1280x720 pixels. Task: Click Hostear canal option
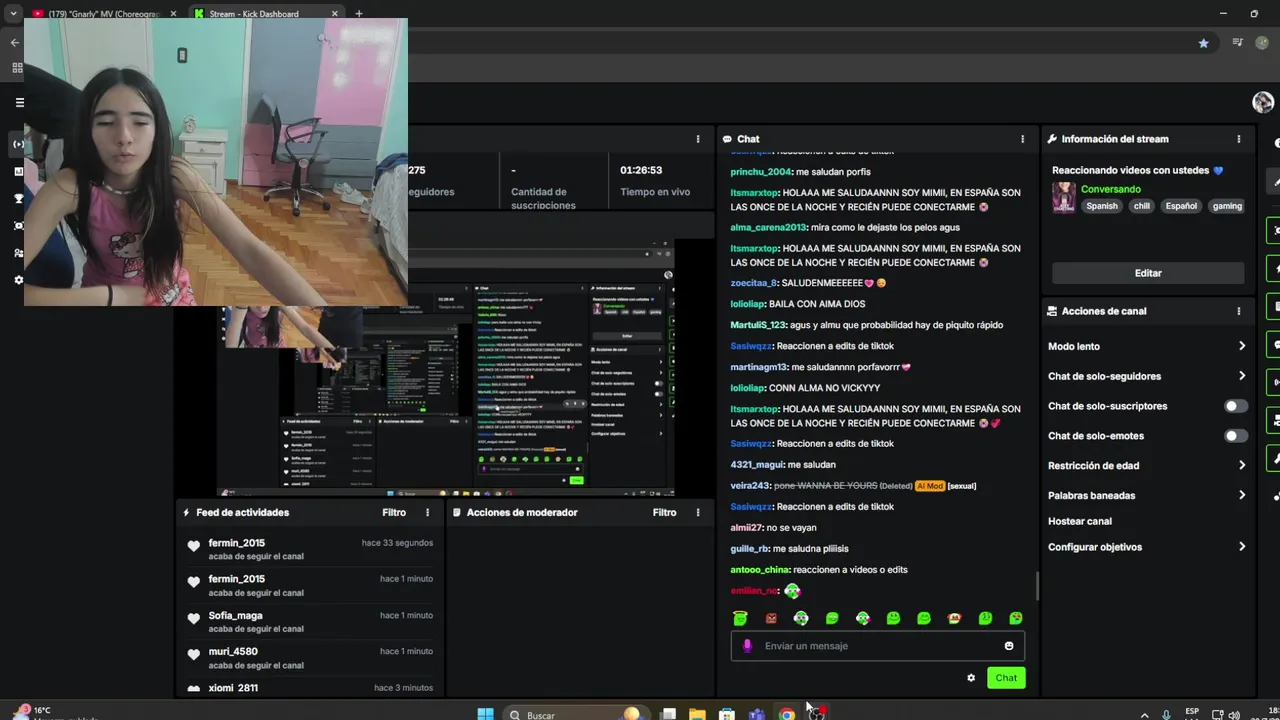(x=1080, y=521)
